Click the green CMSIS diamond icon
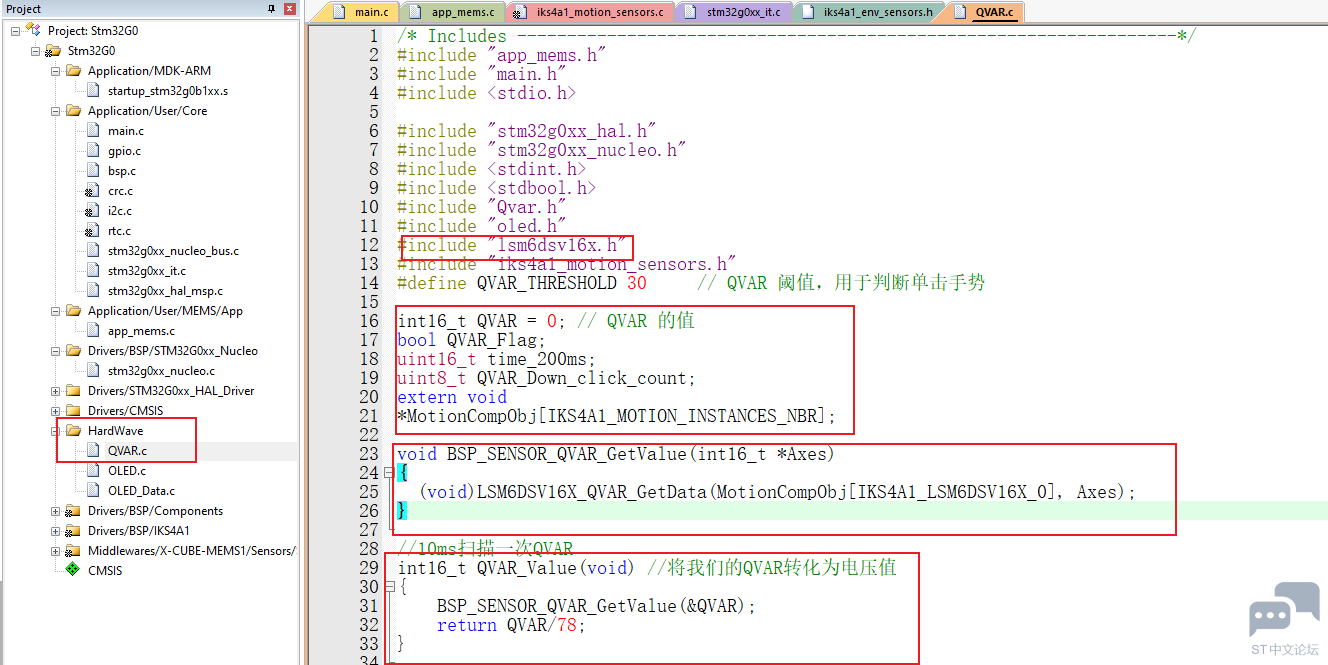This screenshot has width=1328, height=665. 72,570
